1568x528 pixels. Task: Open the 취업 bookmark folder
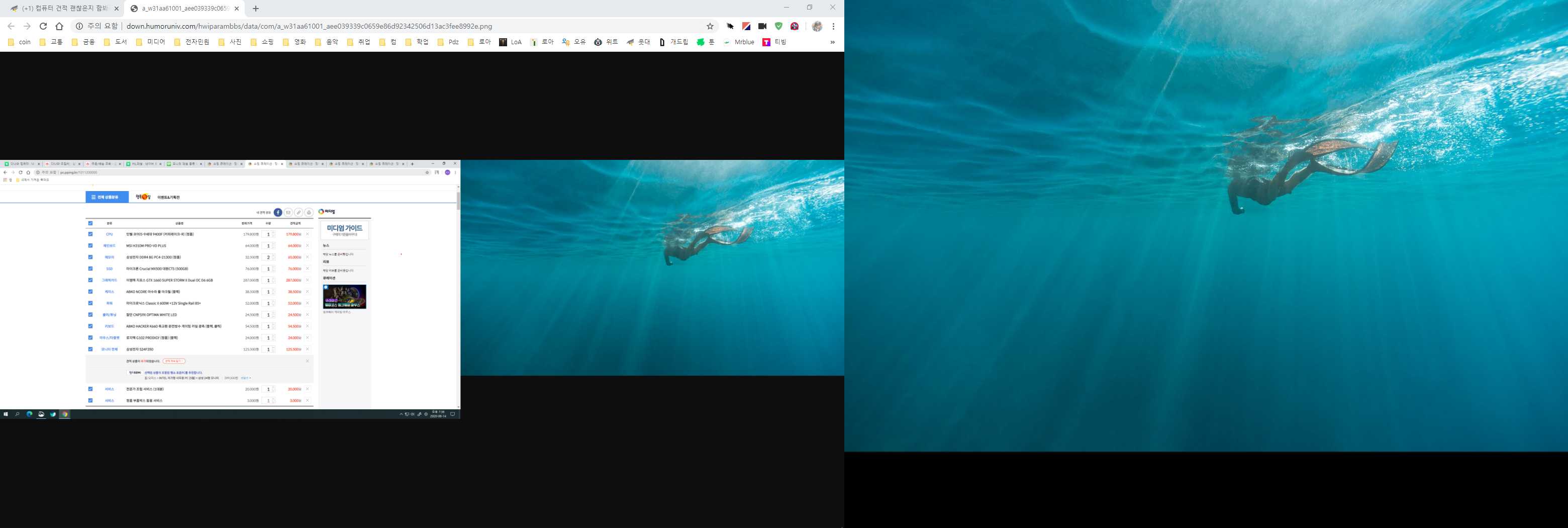358,42
